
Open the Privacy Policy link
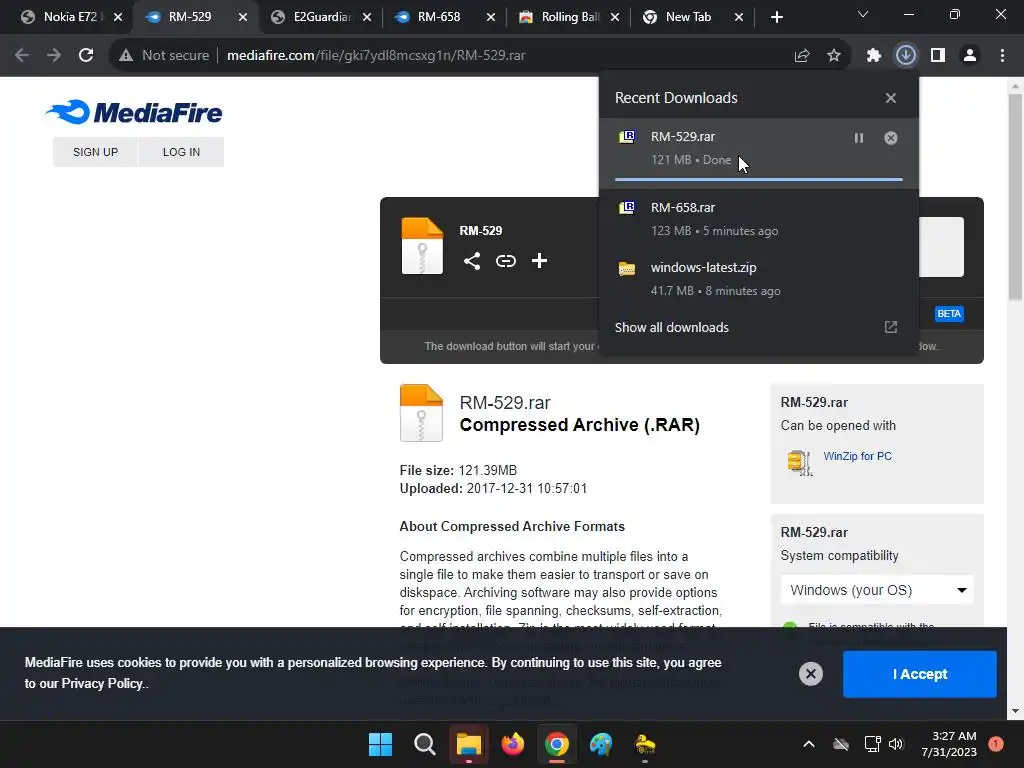point(102,683)
